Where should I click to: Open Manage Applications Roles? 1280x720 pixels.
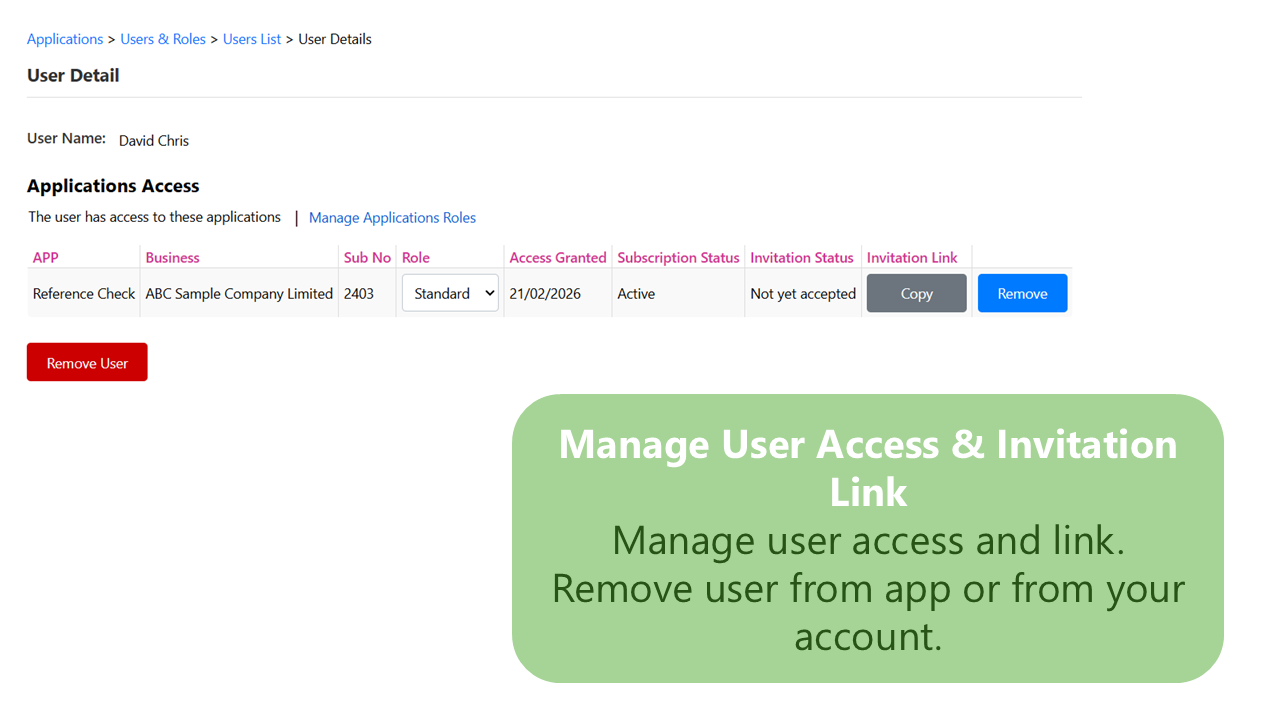pos(392,217)
